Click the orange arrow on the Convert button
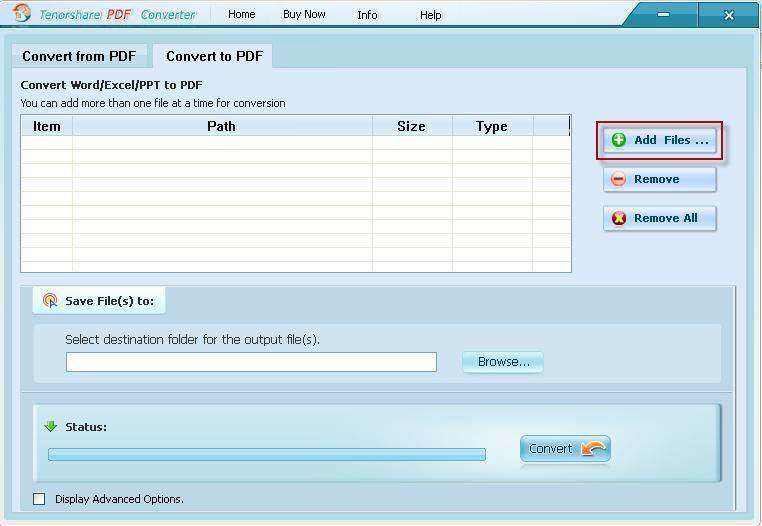762x526 pixels. [x=593, y=448]
